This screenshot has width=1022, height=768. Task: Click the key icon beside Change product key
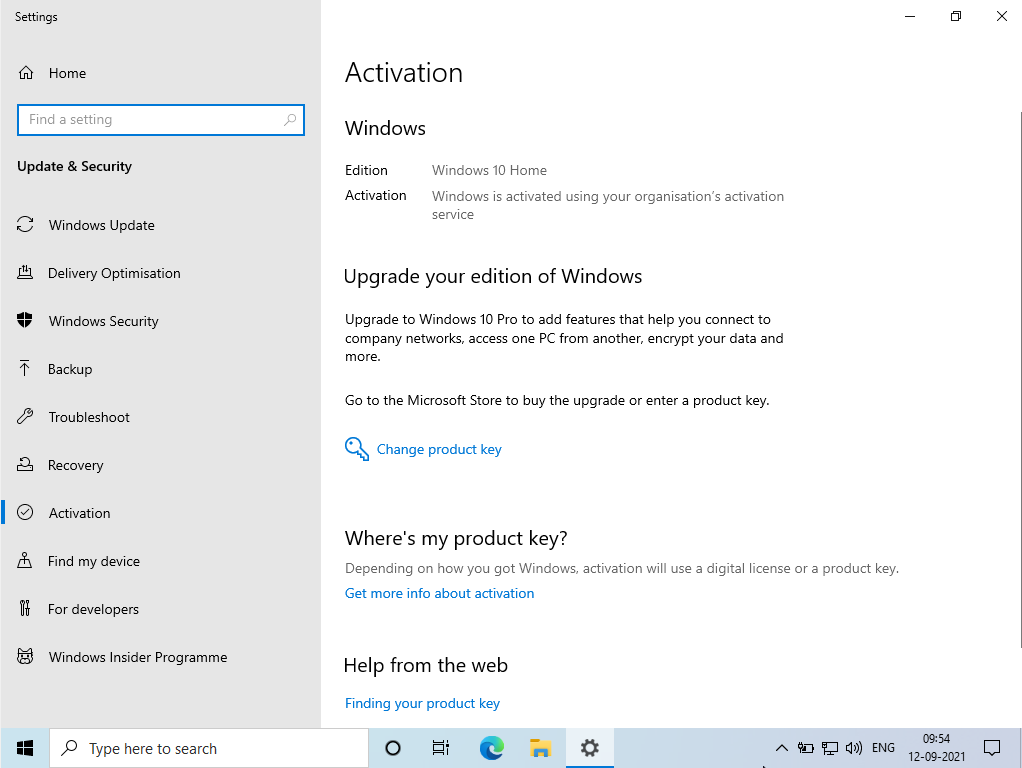point(357,449)
